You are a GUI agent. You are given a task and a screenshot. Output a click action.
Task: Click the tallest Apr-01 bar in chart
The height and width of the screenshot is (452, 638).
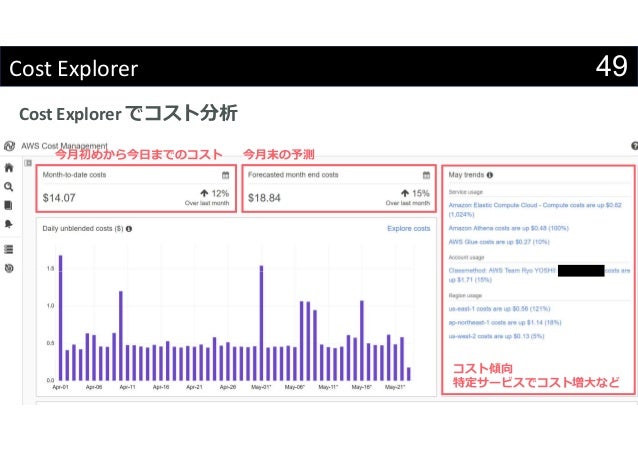click(x=61, y=318)
